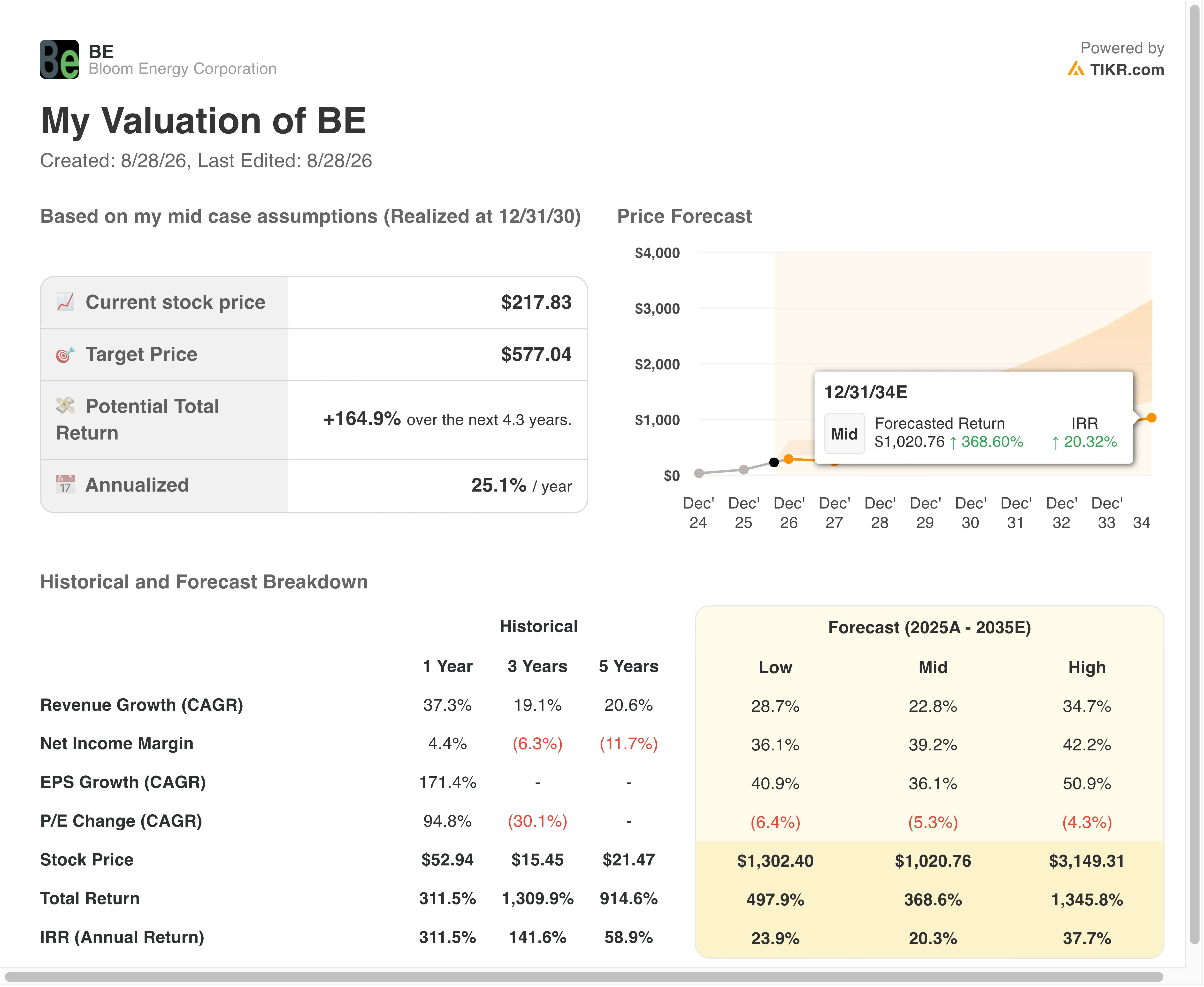
Task: Click the Mid badge in chart tooltip
Action: pyautogui.click(x=844, y=434)
